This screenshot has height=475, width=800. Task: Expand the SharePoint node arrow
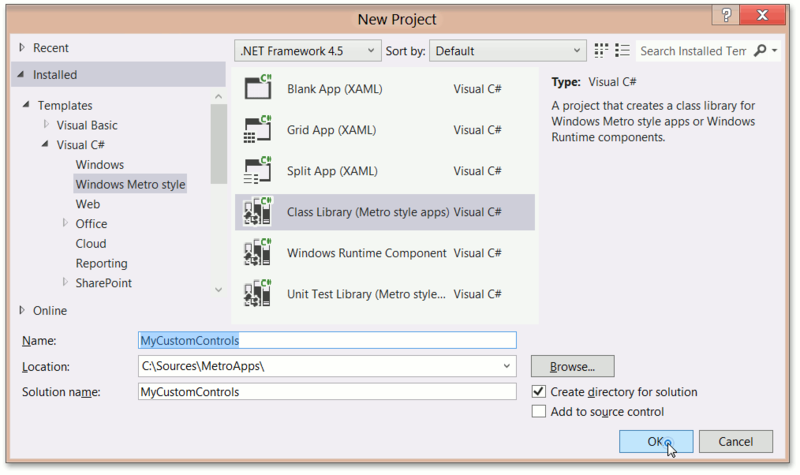[x=65, y=282]
